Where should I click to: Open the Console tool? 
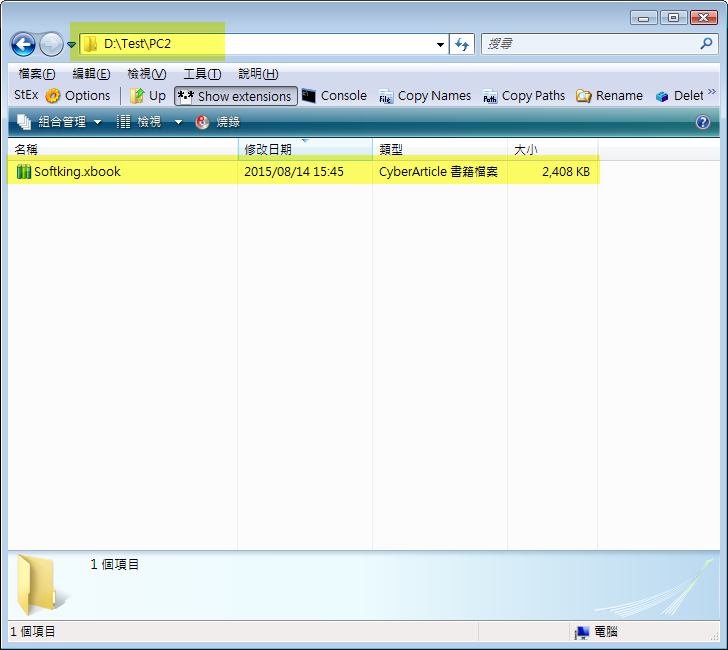point(334,96)
